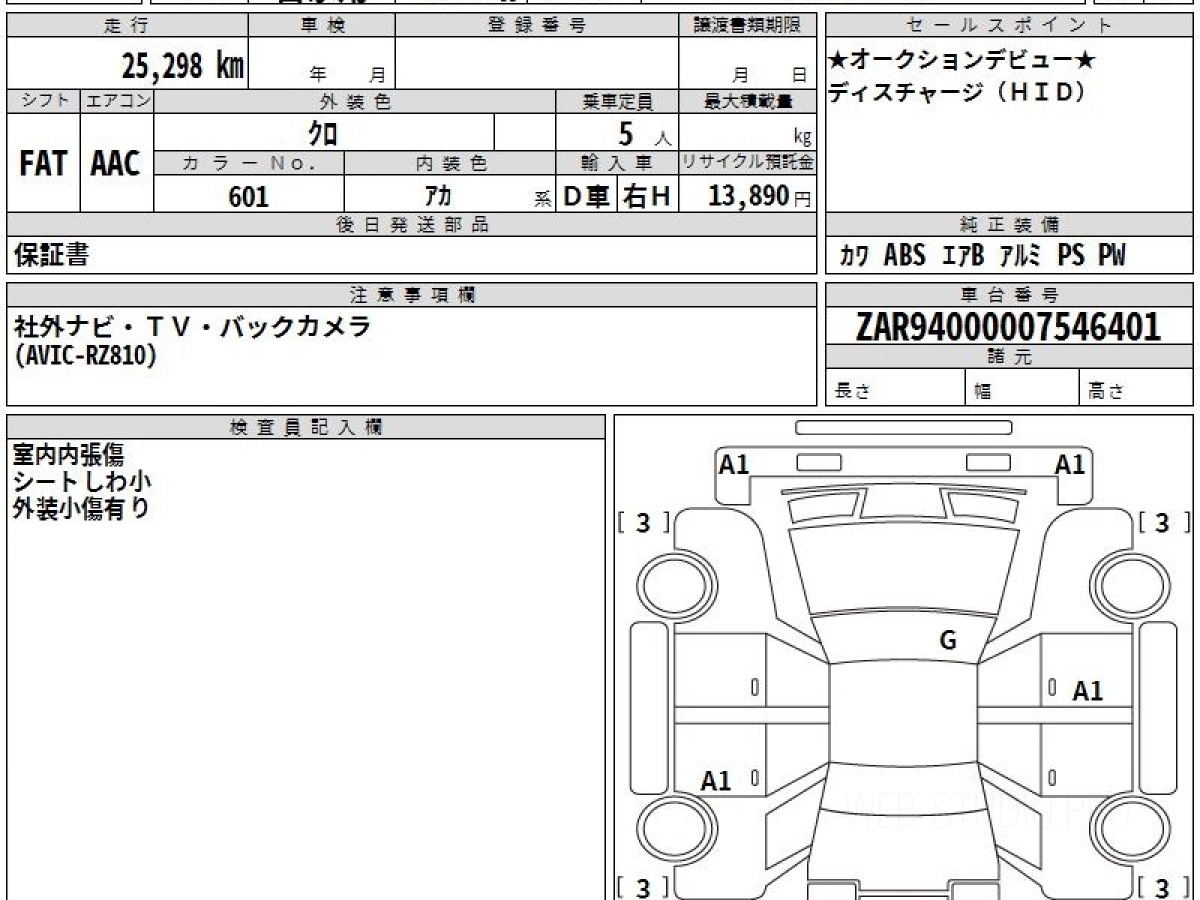Click the 譲渡書類期限 header

(x=747, y=26)
